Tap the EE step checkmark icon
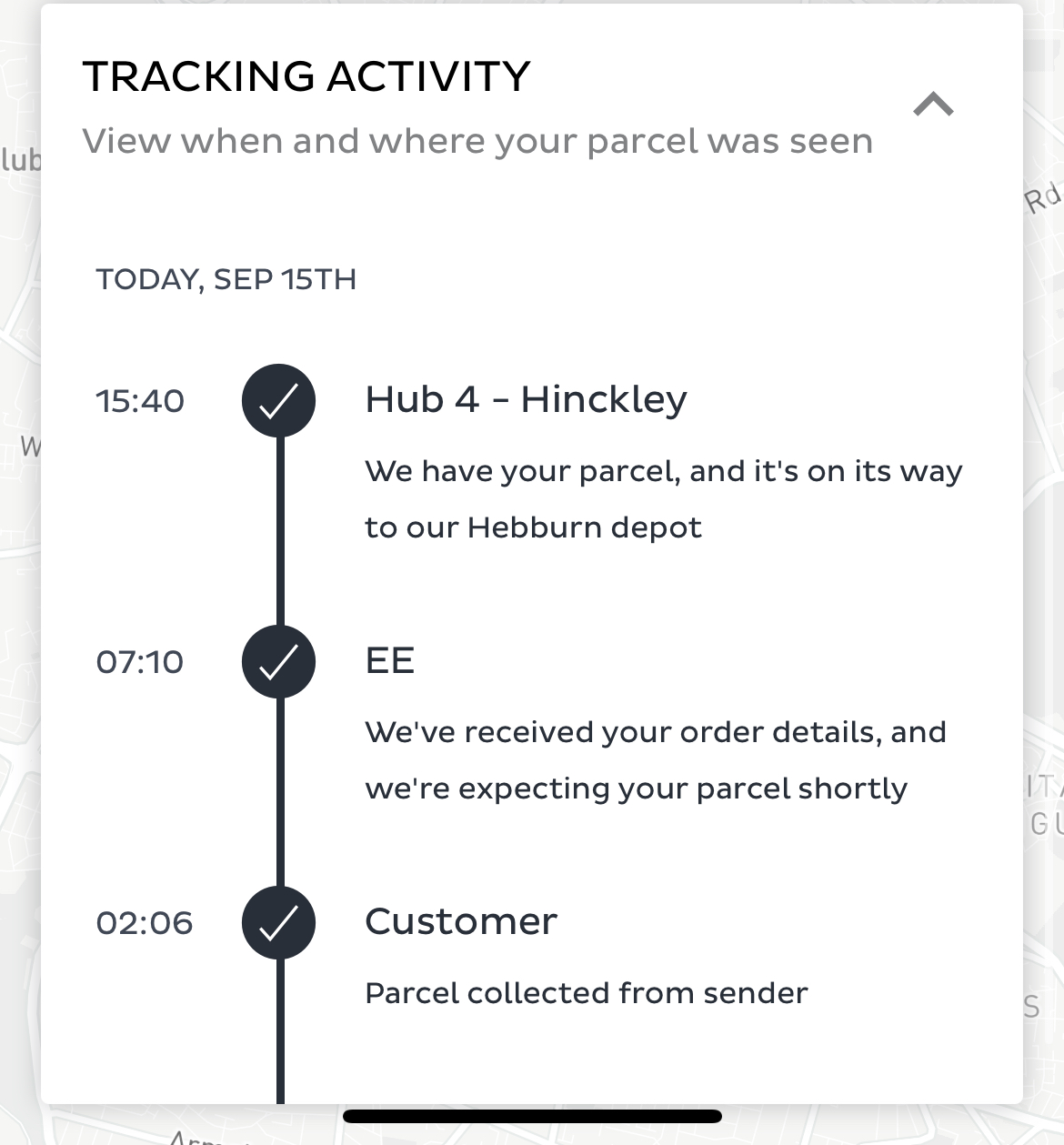Screen dimensions: 1064x1145 click(278, 662)
